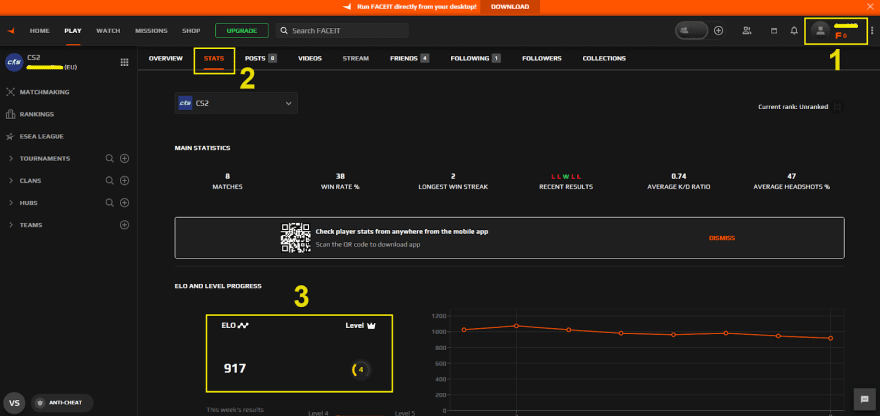Click the plus icon next to party toggle
Image resolution: width=880 pixels, height=416 pixels.
pyautogui.click(x=718, y=31)
